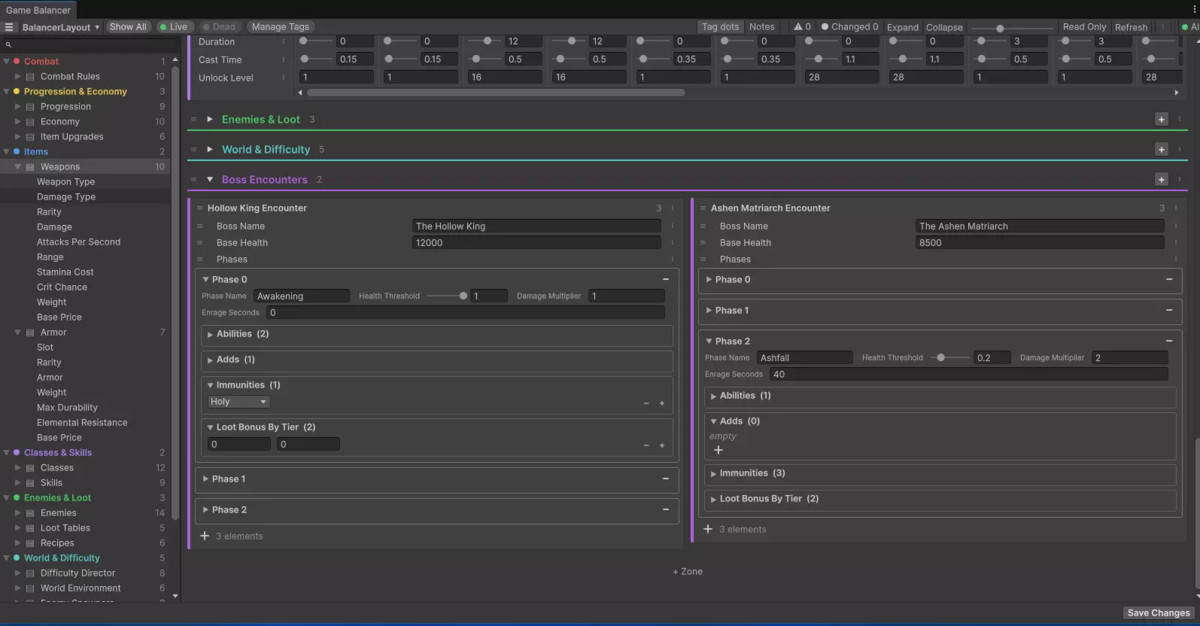1200x626 pixels.
Task: Add a table to World & Difficulty section
Action: tap(1161, 149)
